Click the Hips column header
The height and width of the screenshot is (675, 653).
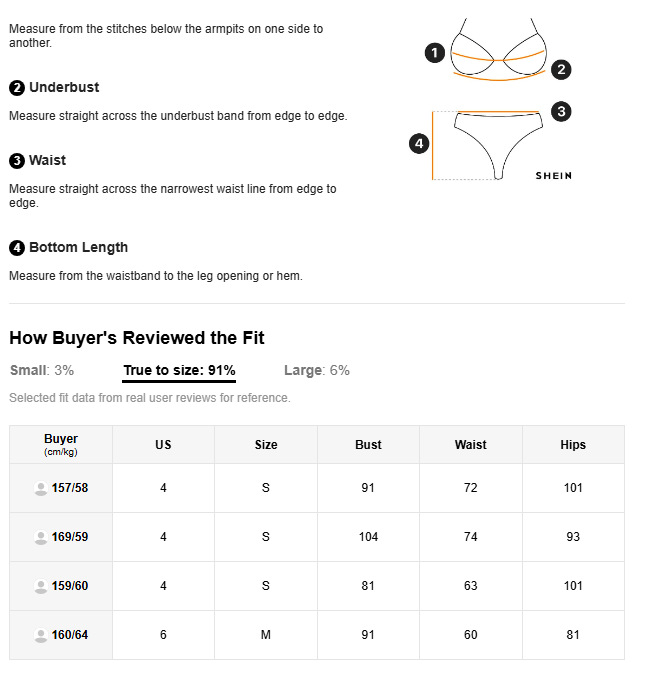click(573, 445)
